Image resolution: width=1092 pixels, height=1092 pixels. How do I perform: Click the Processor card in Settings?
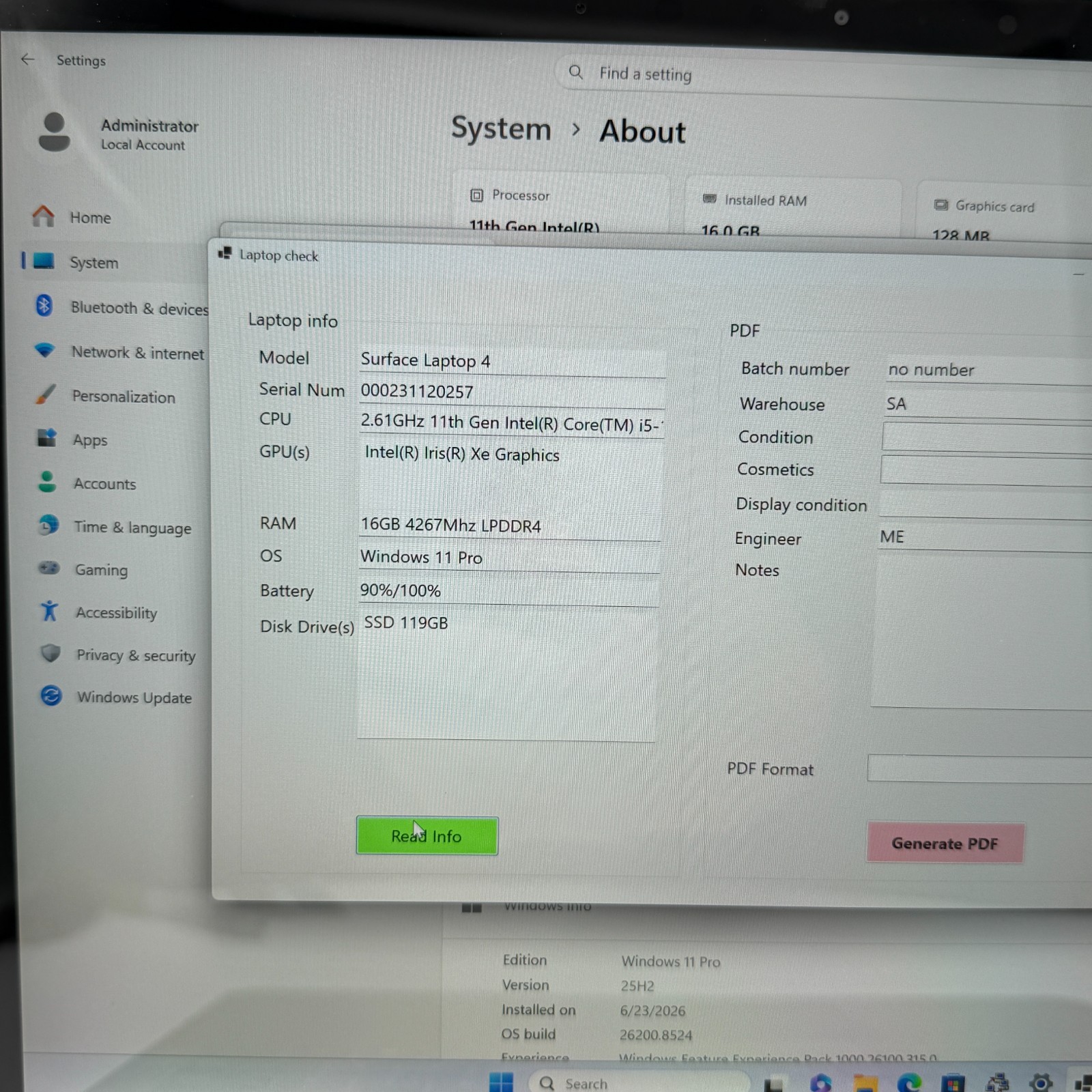tap(562, 202)
